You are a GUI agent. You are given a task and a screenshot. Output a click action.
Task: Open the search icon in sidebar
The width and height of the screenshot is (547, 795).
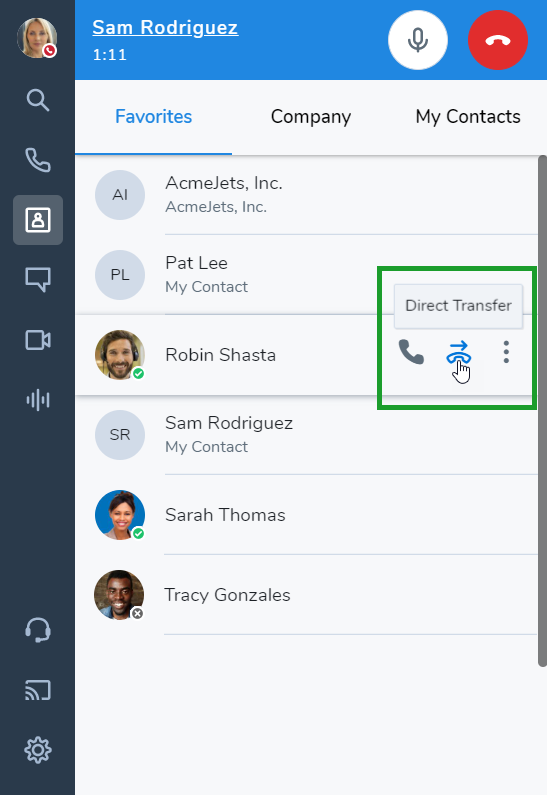(38, 100)
